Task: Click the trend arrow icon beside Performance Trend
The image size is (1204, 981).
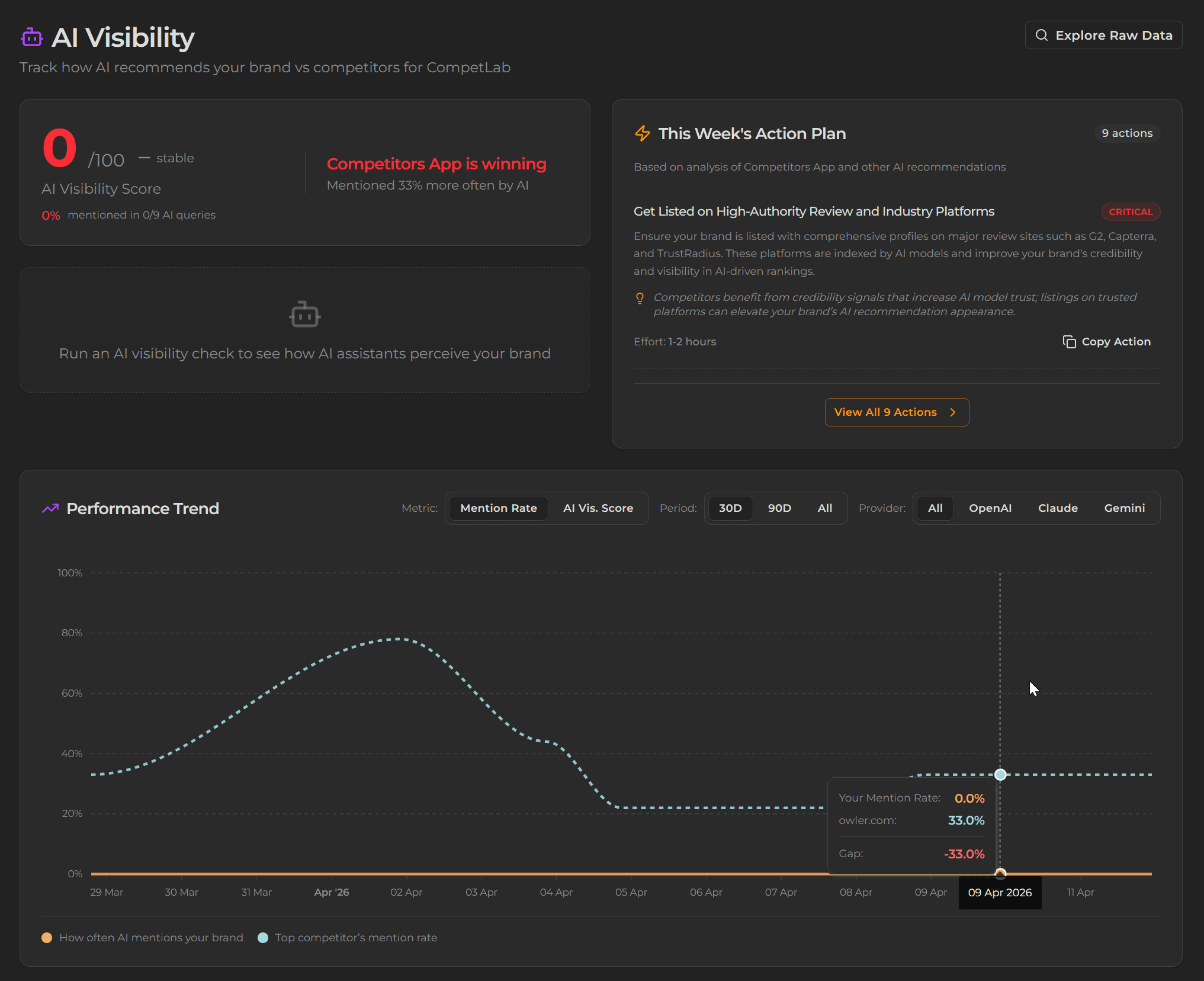Action: 51,508
